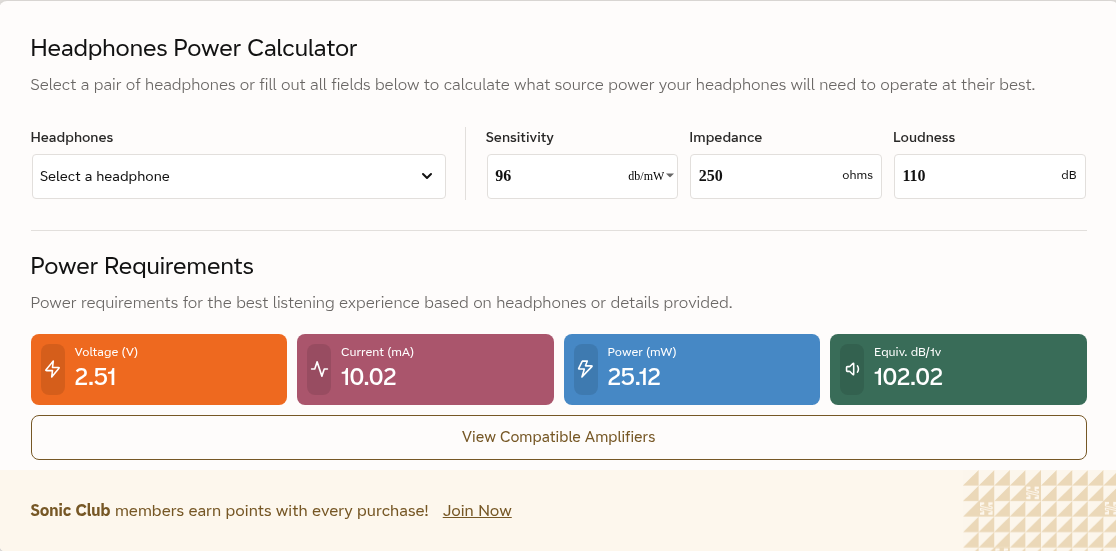The height and width of the screenshot is (551, 1116).
Task: Follow the Join Now link
Action: (x=477, y=510)
